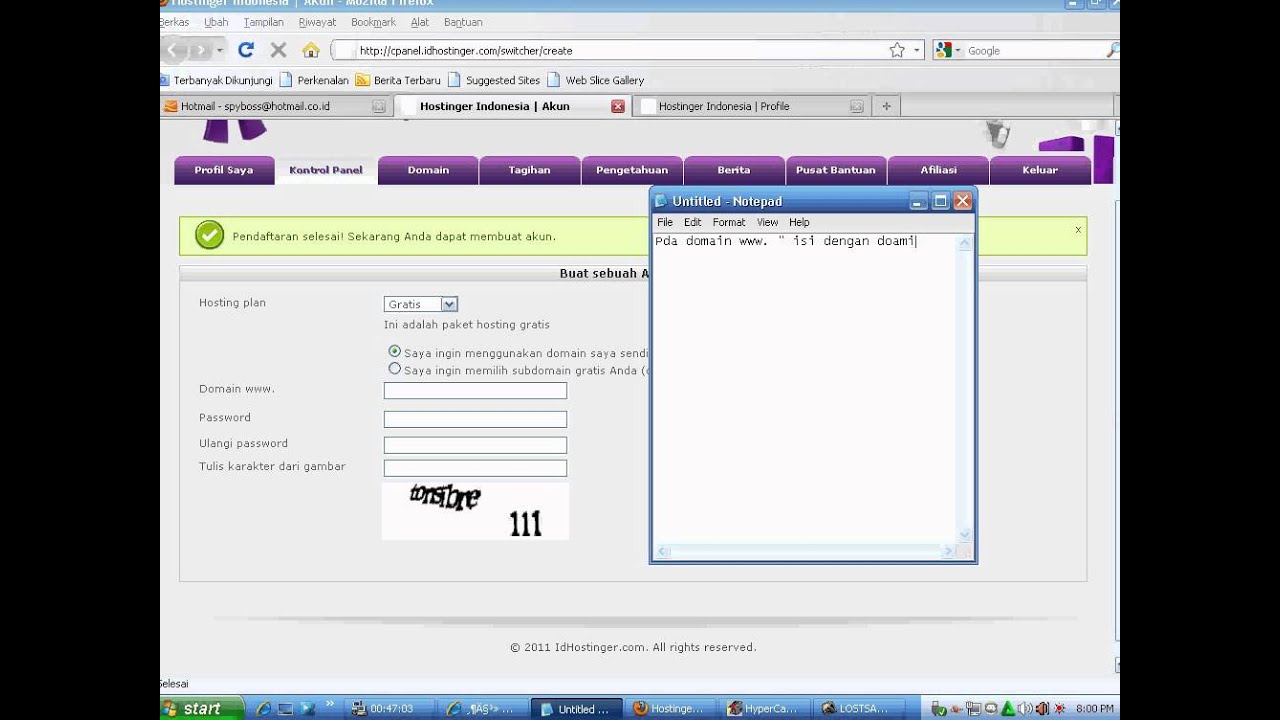Go to the home page icon

(311, 50)
